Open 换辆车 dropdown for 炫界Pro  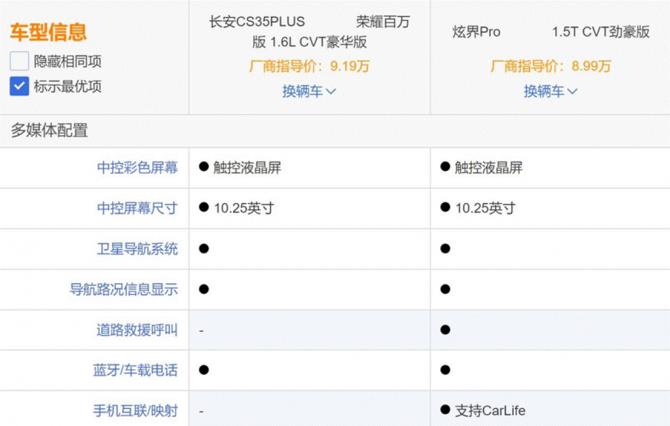tap(551, 91)
